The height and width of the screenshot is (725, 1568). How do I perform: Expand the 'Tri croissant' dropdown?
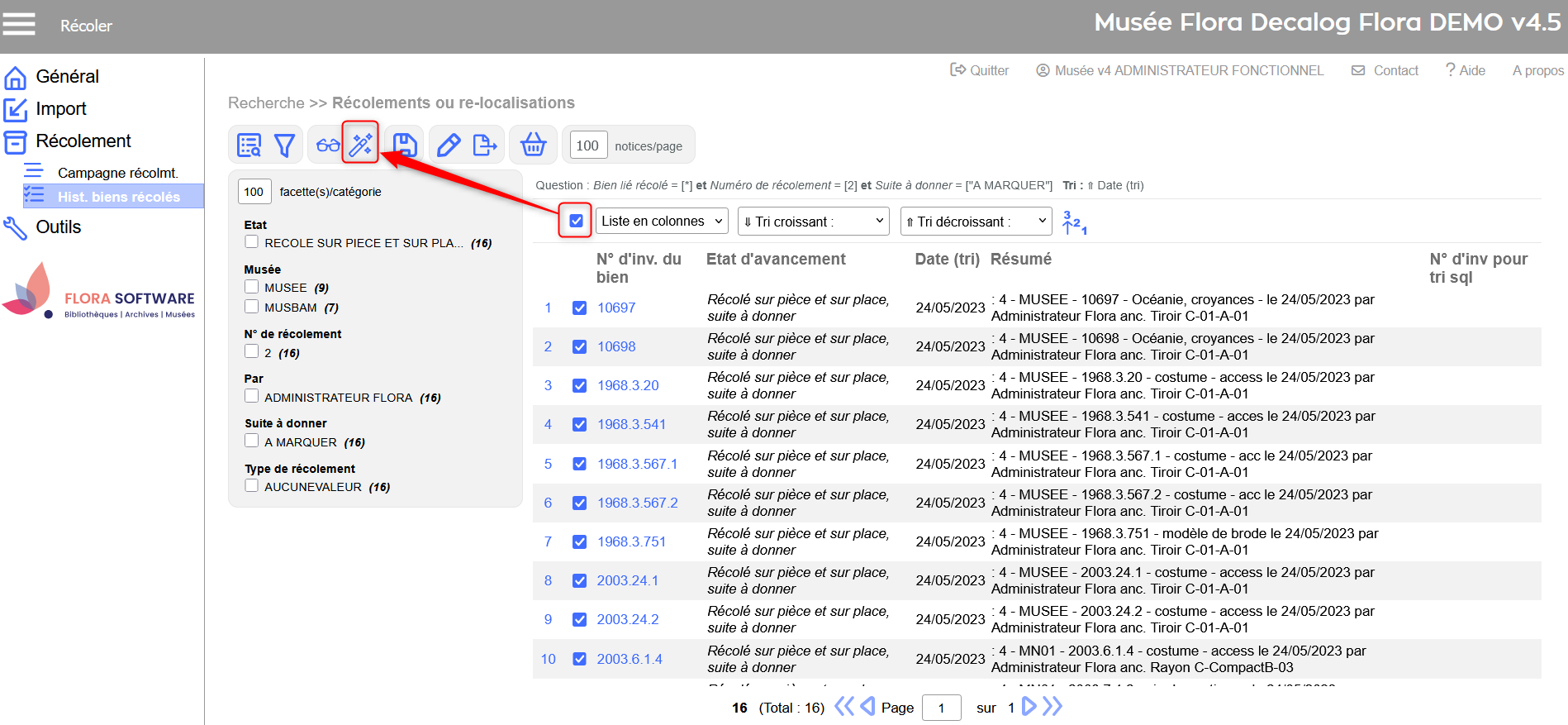(814, 222)
